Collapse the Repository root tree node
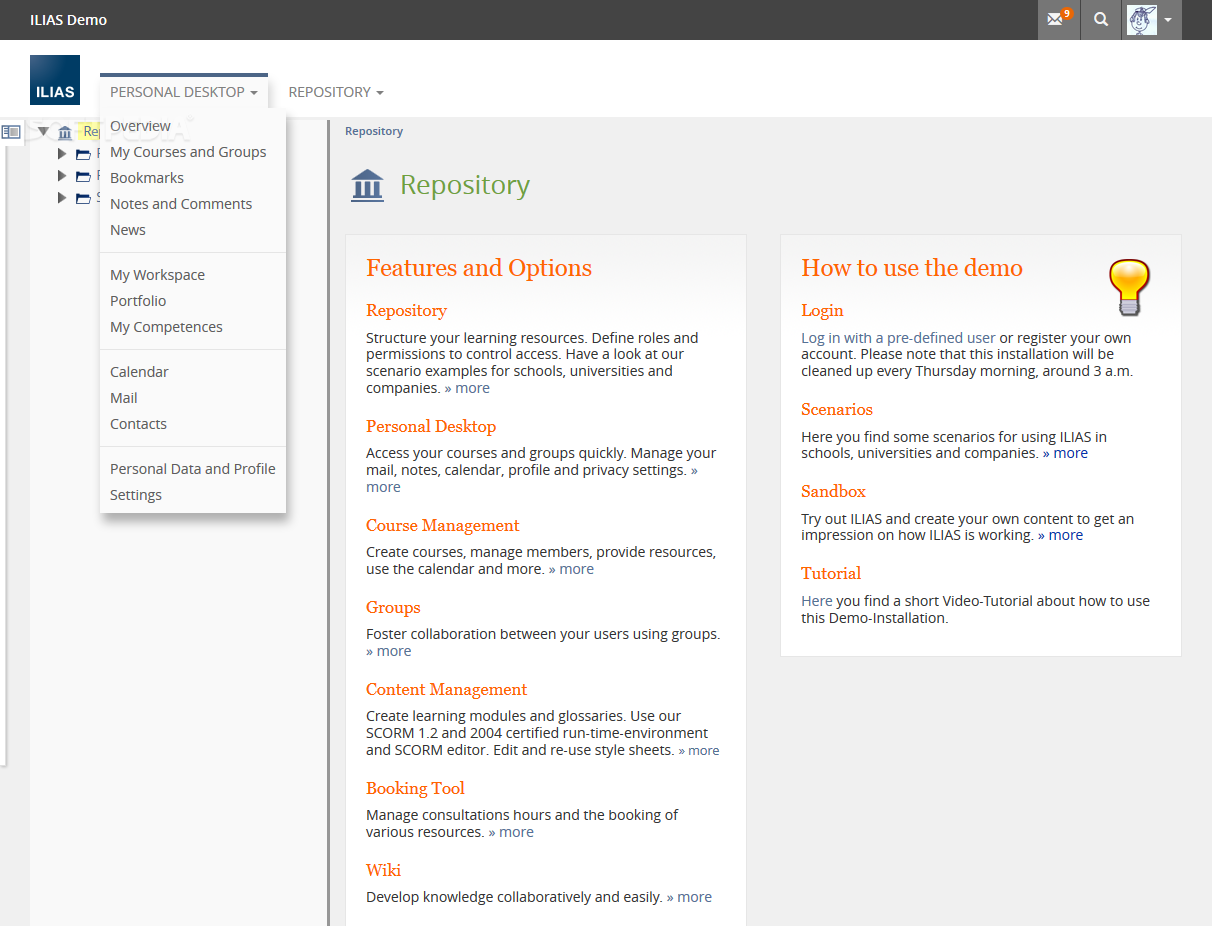The height and width of the screenshot is (926, 1212). click(43, 131)
